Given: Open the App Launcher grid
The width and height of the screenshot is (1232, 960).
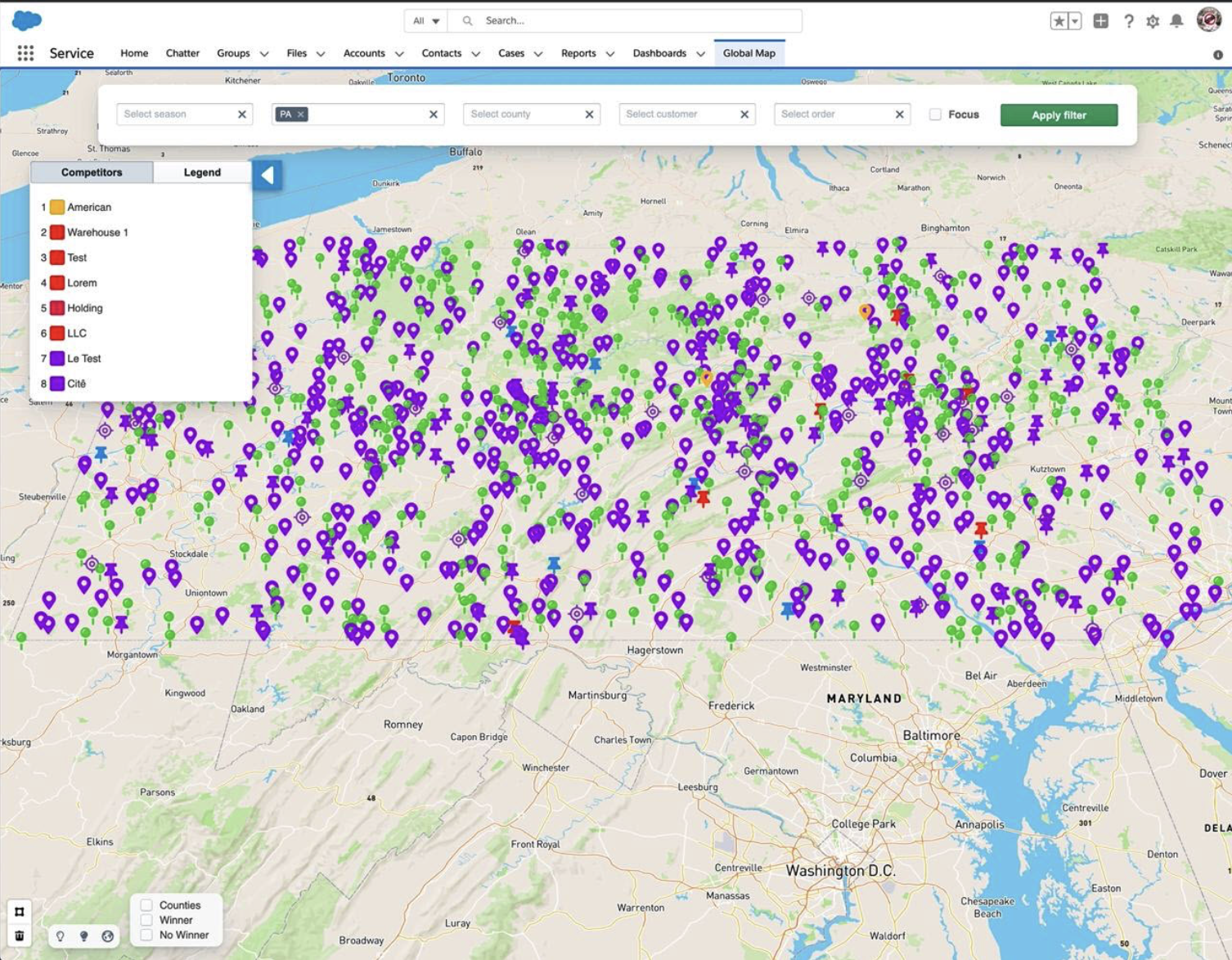Looking at the screenshot, I should (25, 53).
